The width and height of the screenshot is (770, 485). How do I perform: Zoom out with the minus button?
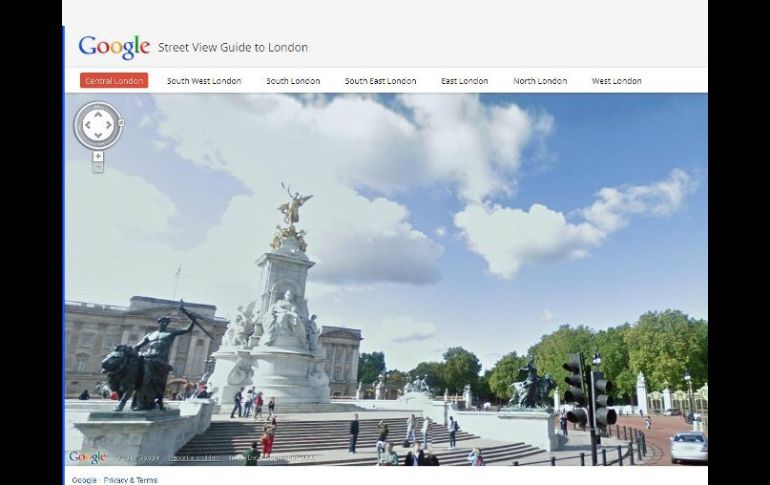coord(98,167)
